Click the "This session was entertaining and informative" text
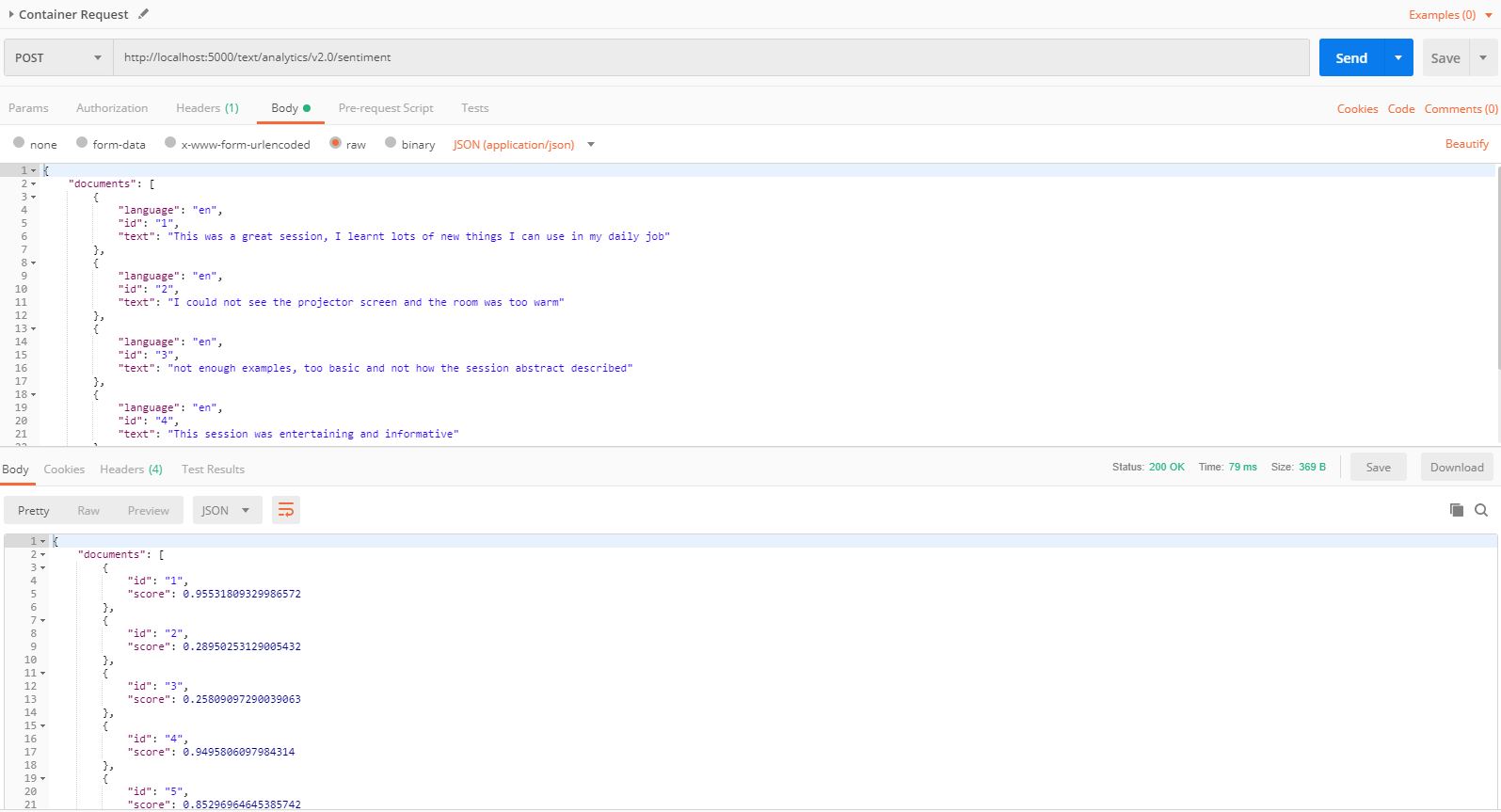1501x812 pixels. pyautogui.click(x=313, y=435)
